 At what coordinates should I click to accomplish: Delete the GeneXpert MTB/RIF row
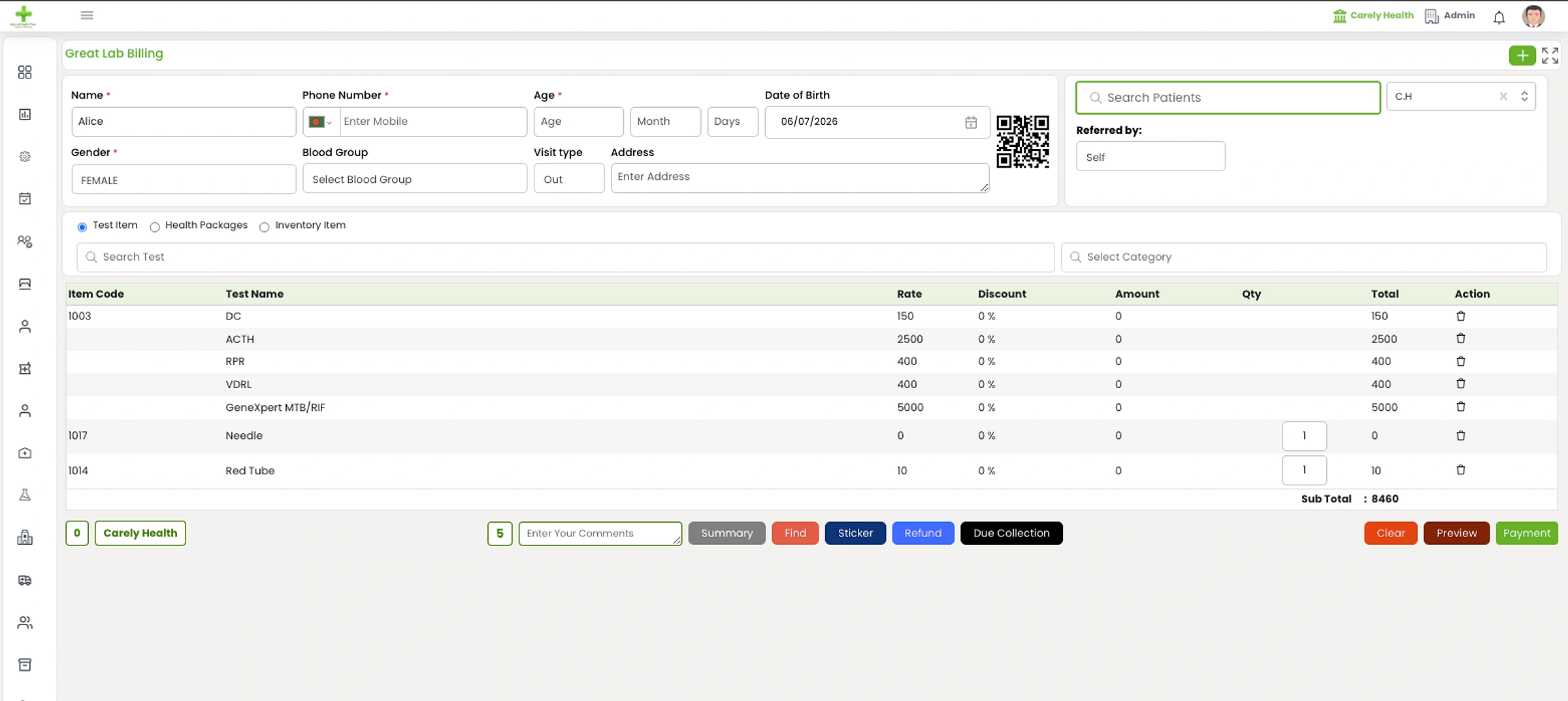pos(1461,407)
